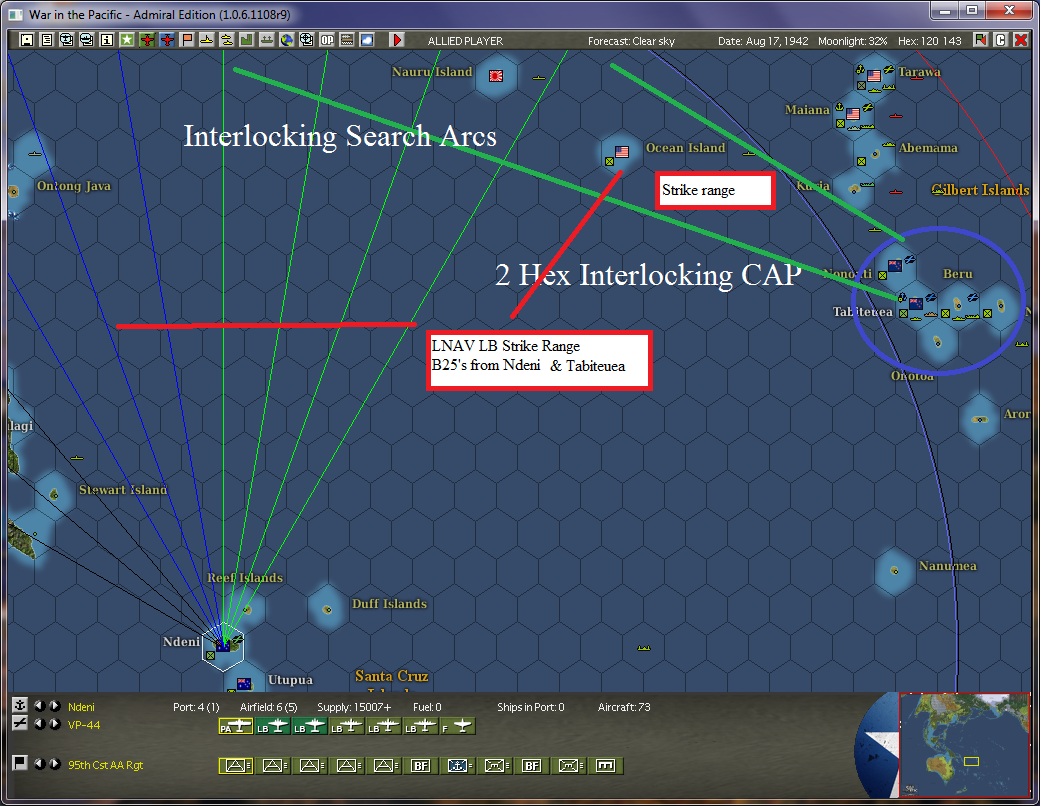Image resolution: width=1043 pixels, height=807 pixels.
Task: Click the crosshair target toolbar icon
Action: pyautogui.click(x=307, y=40)
